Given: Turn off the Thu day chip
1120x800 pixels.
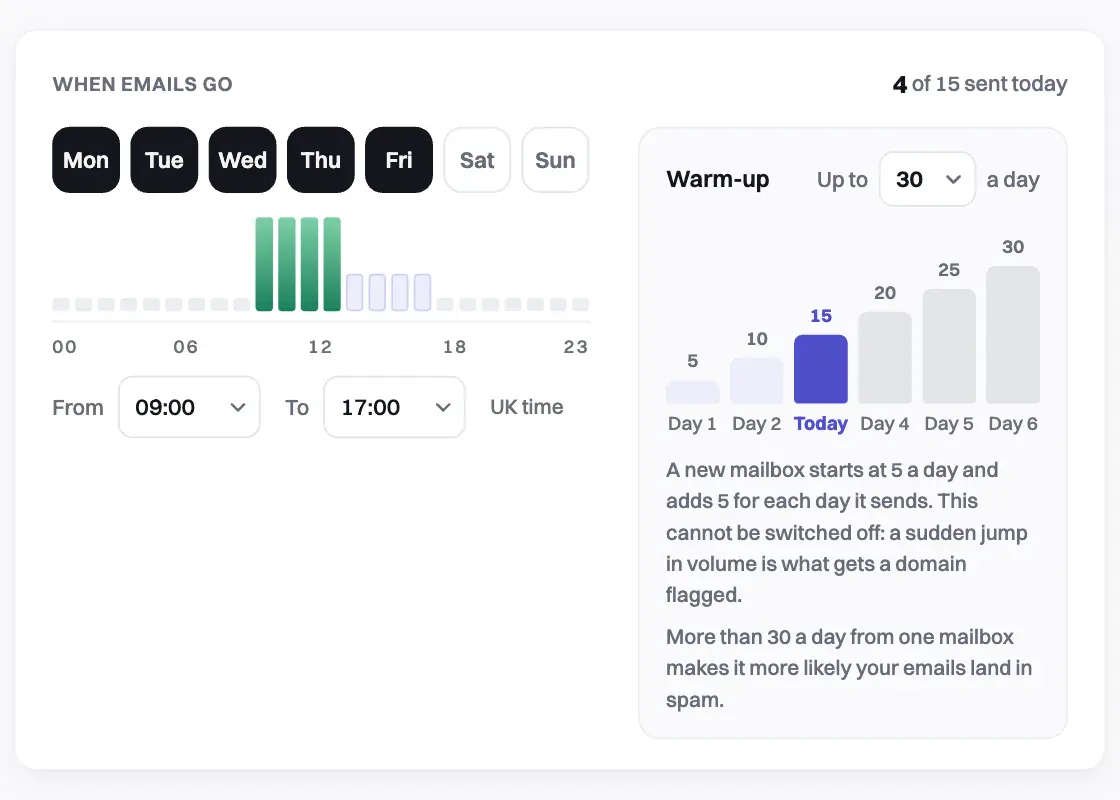Looking at the screenshot, I should [321, 160].
